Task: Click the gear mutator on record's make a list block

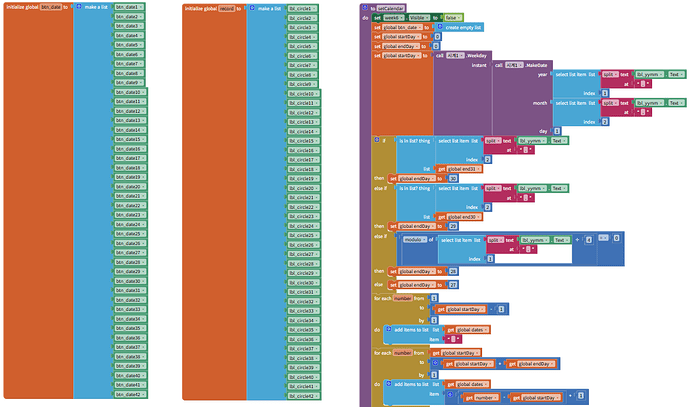Action: coord(251,8)
